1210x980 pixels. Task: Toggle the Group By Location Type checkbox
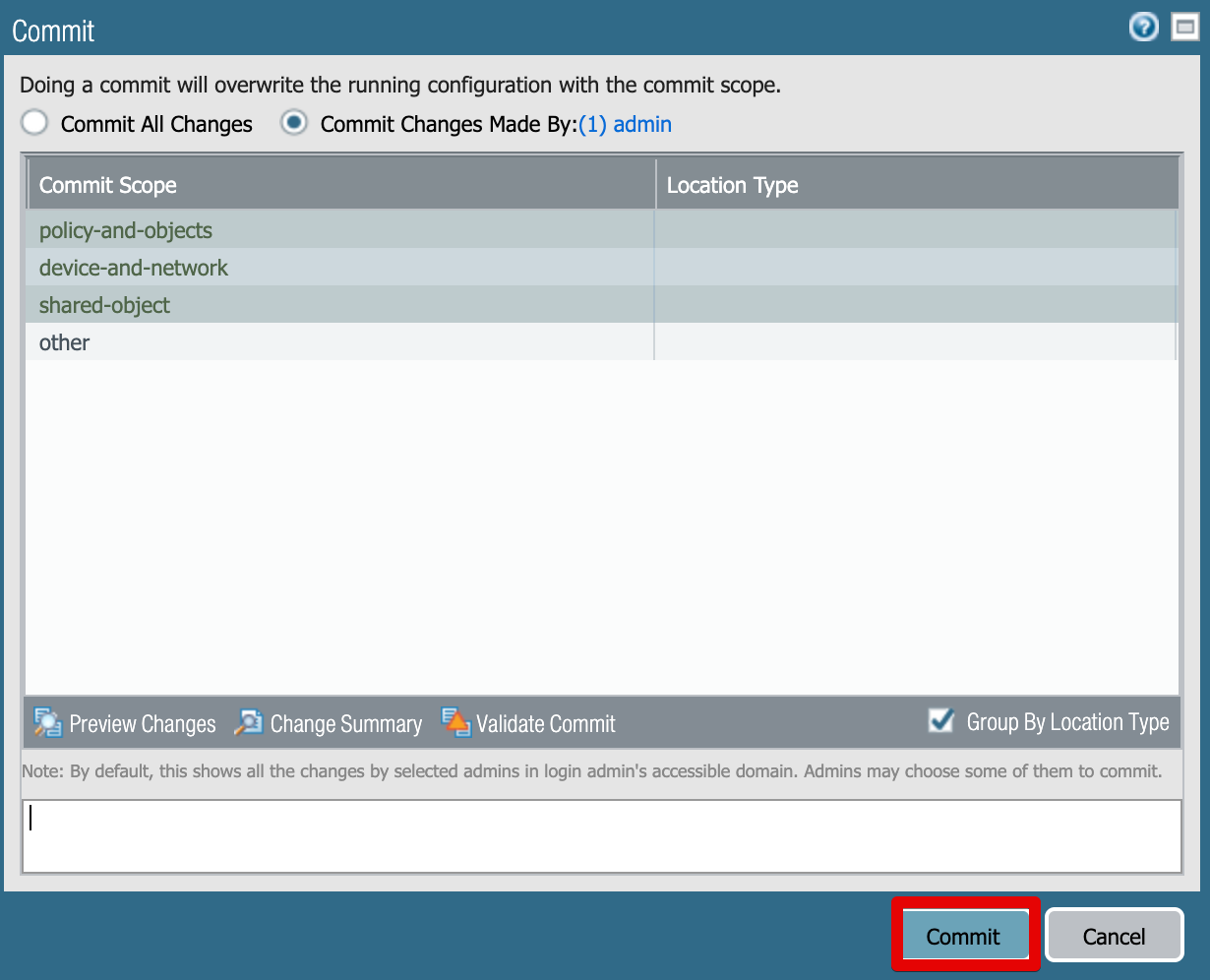click(940, 721)
